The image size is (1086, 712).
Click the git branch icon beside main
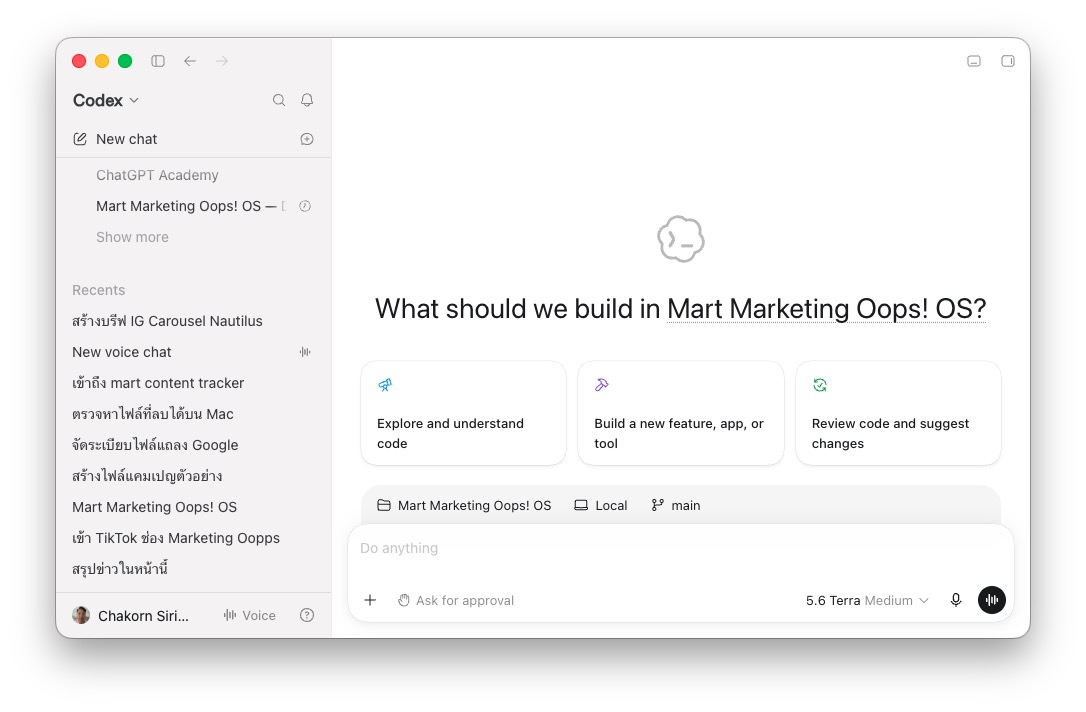[657, 506]
